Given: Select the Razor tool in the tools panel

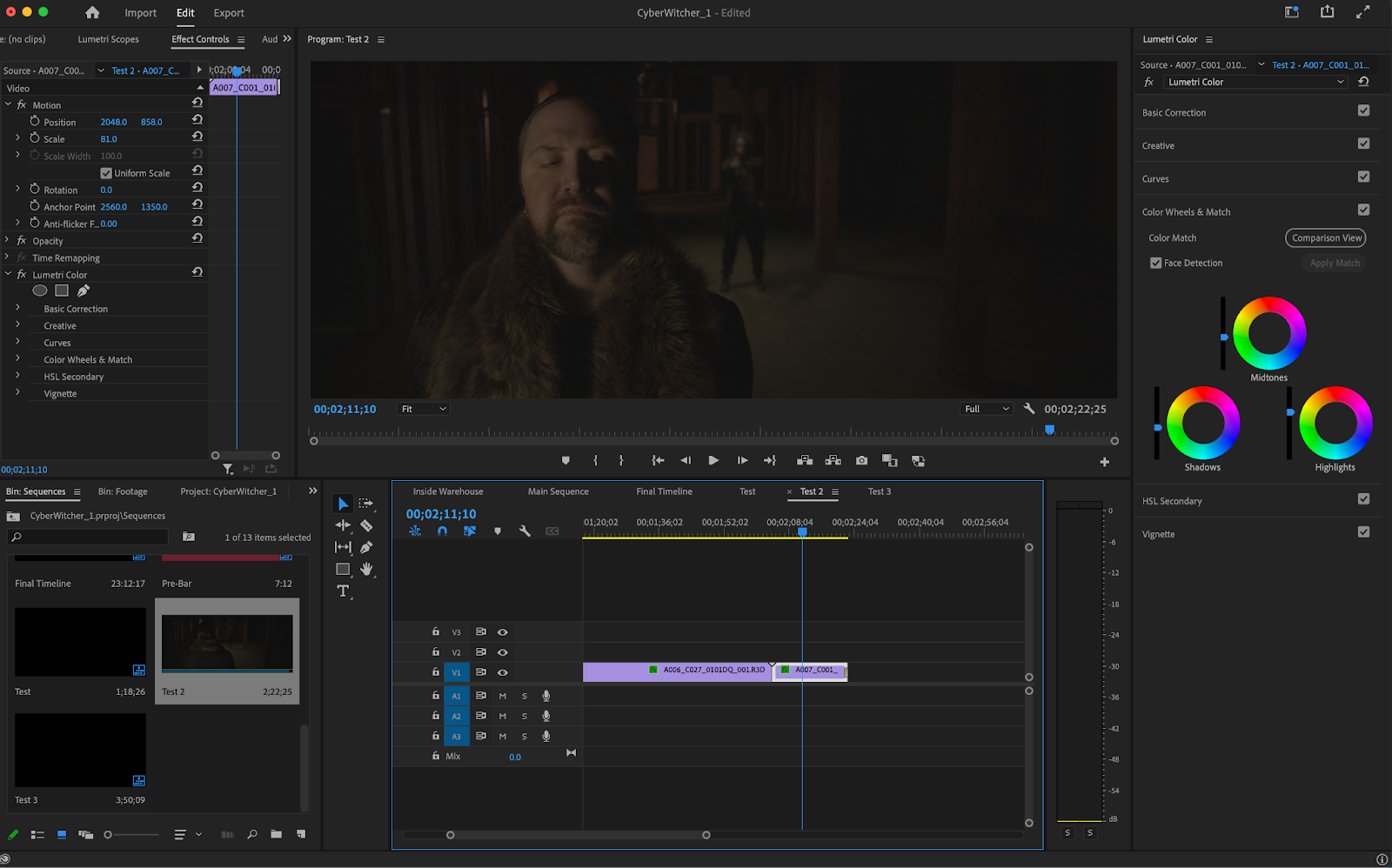Looking at the screenshot, I should 366,525.
